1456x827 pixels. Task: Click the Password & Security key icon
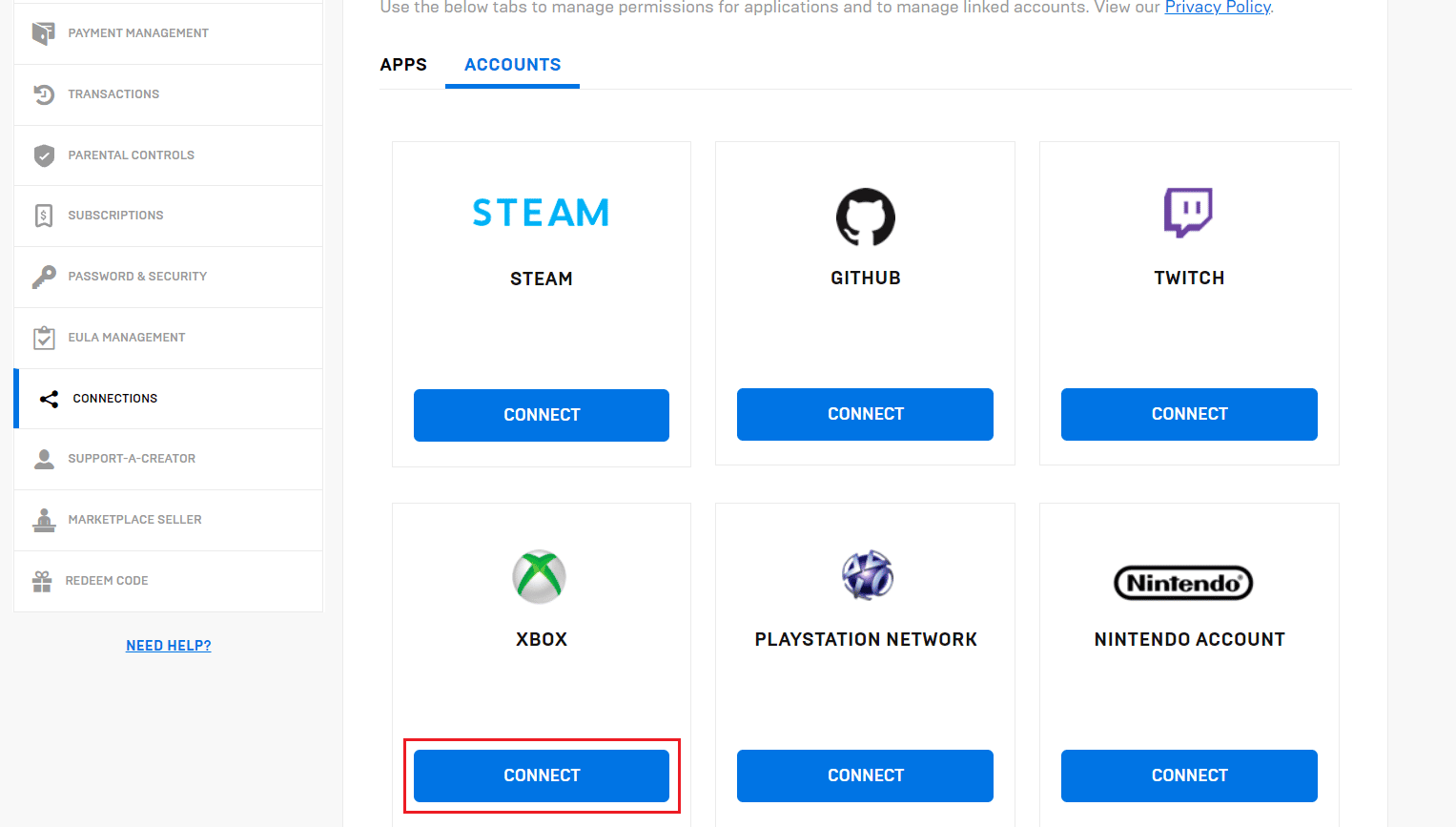[x=44, y=277]
